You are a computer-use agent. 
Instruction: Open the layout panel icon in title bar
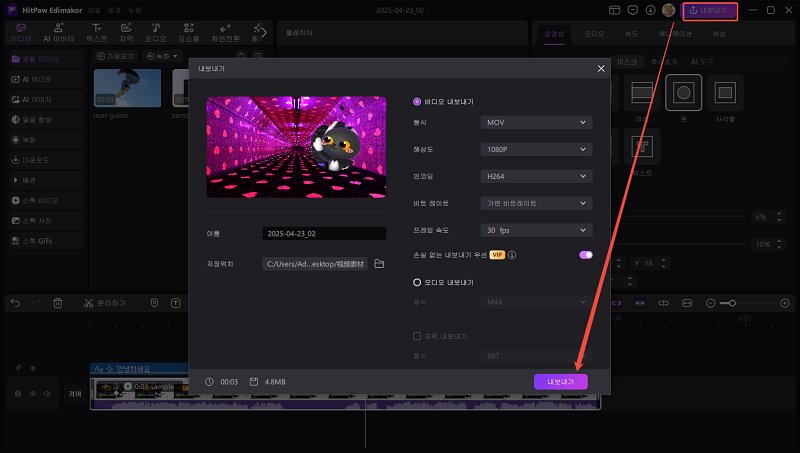(614, 10)
